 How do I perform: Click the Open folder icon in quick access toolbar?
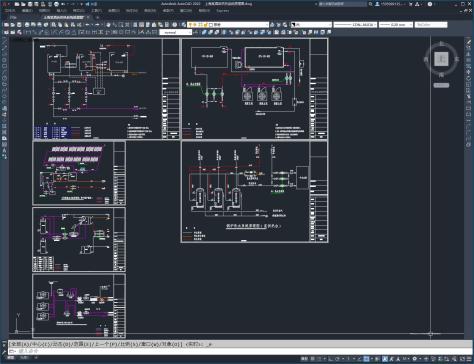click(x=23, y=4)
